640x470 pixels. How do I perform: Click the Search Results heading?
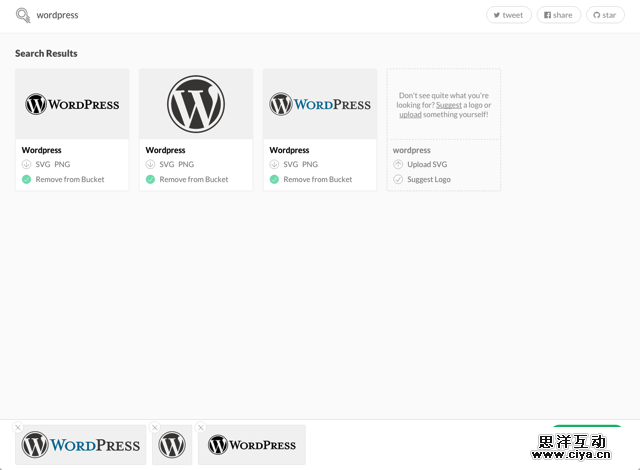point(46,53)
